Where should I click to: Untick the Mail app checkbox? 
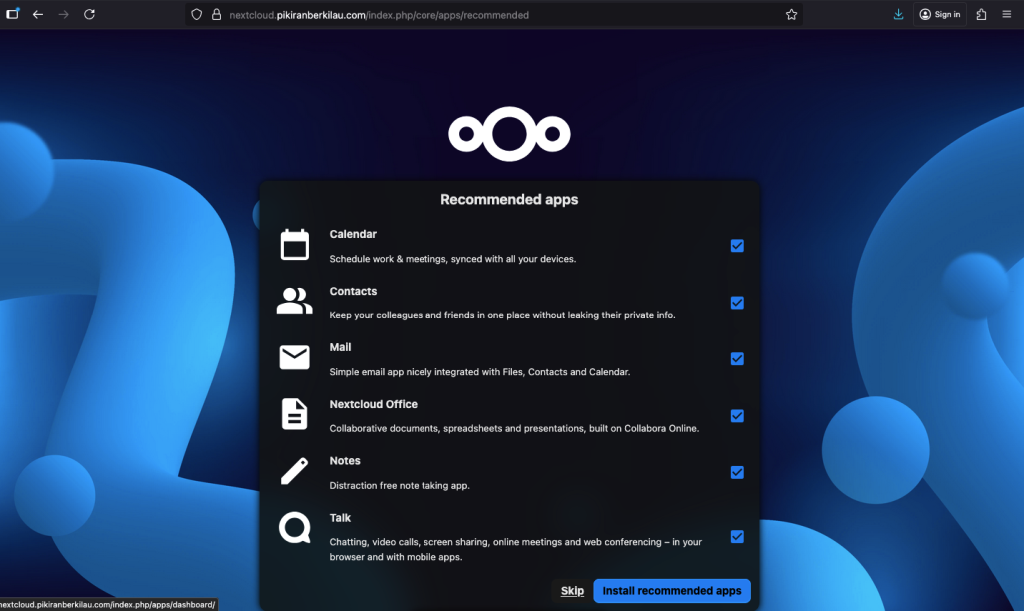737,359
